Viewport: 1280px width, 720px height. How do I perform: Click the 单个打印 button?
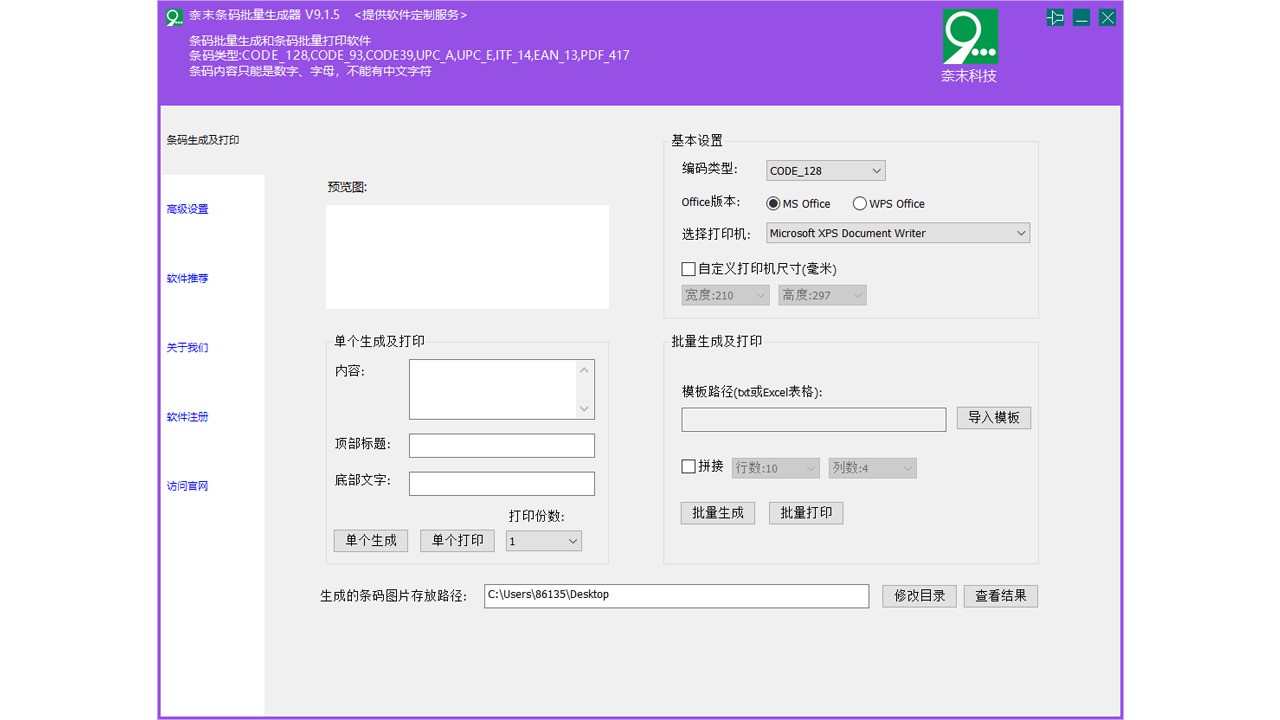pos(457,540)
